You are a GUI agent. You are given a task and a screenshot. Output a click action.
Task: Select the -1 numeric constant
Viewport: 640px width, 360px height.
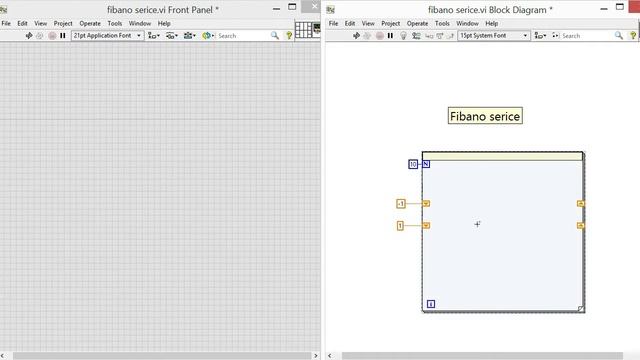[x=401, y=203]
